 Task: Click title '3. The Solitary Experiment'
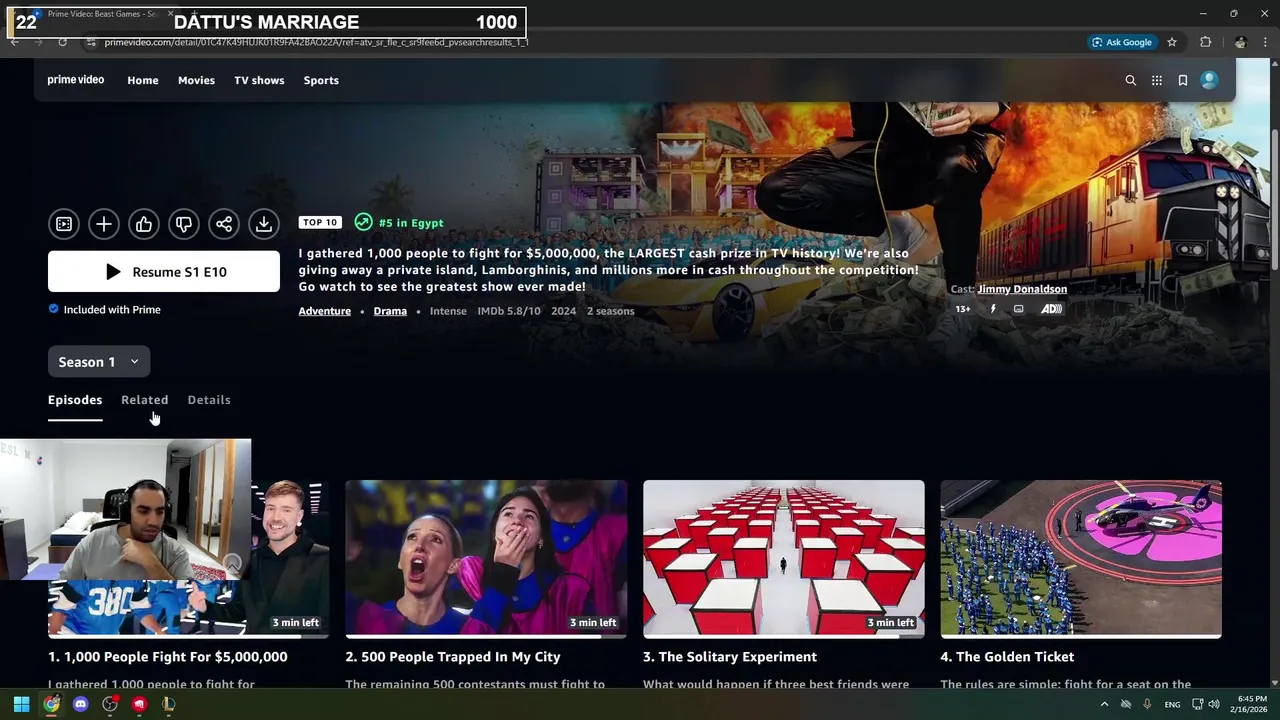730,657
